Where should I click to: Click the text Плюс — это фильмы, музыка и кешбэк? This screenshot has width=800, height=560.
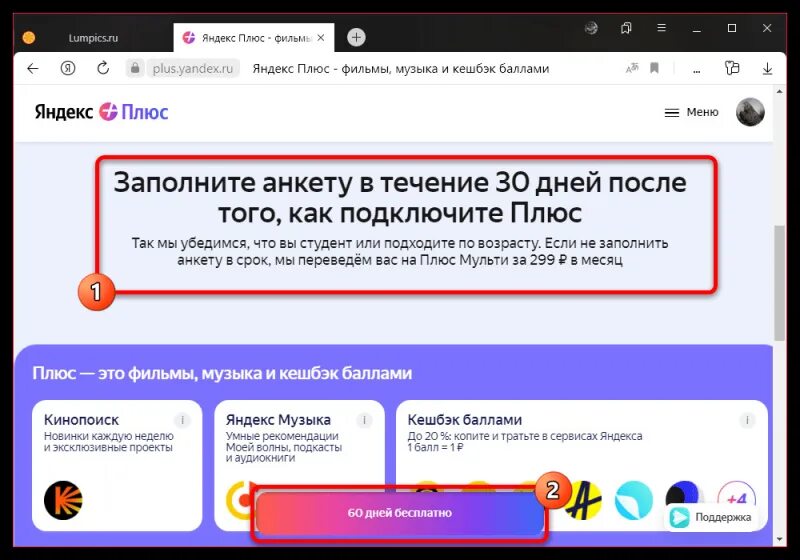point(222,373)
